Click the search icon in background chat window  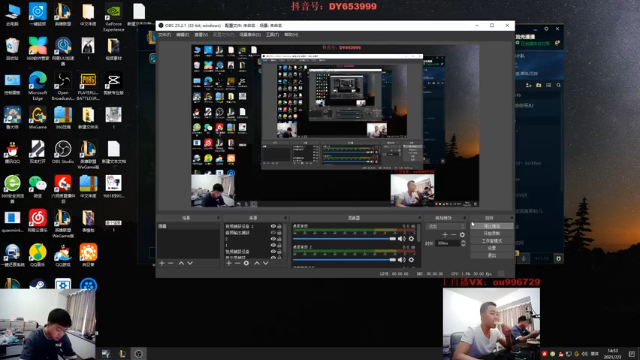pos(558,85)
